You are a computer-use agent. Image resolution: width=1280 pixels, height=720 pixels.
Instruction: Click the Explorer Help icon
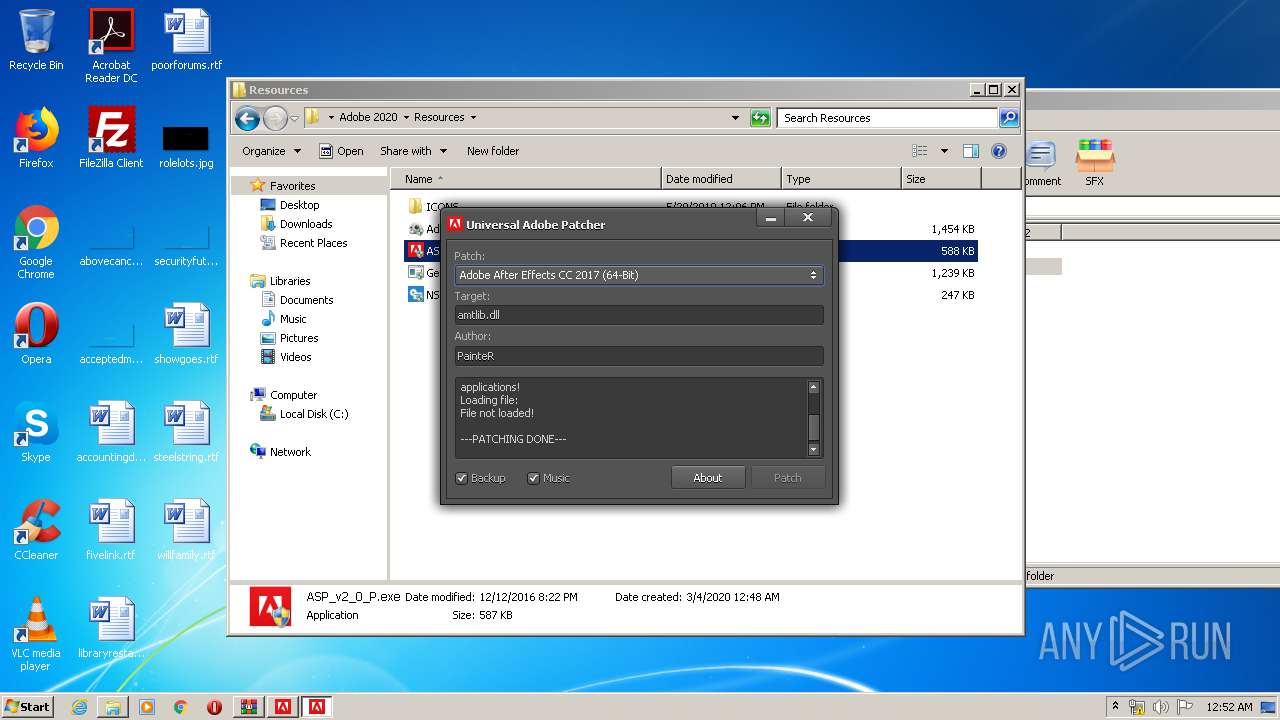[x=998, y=151]
